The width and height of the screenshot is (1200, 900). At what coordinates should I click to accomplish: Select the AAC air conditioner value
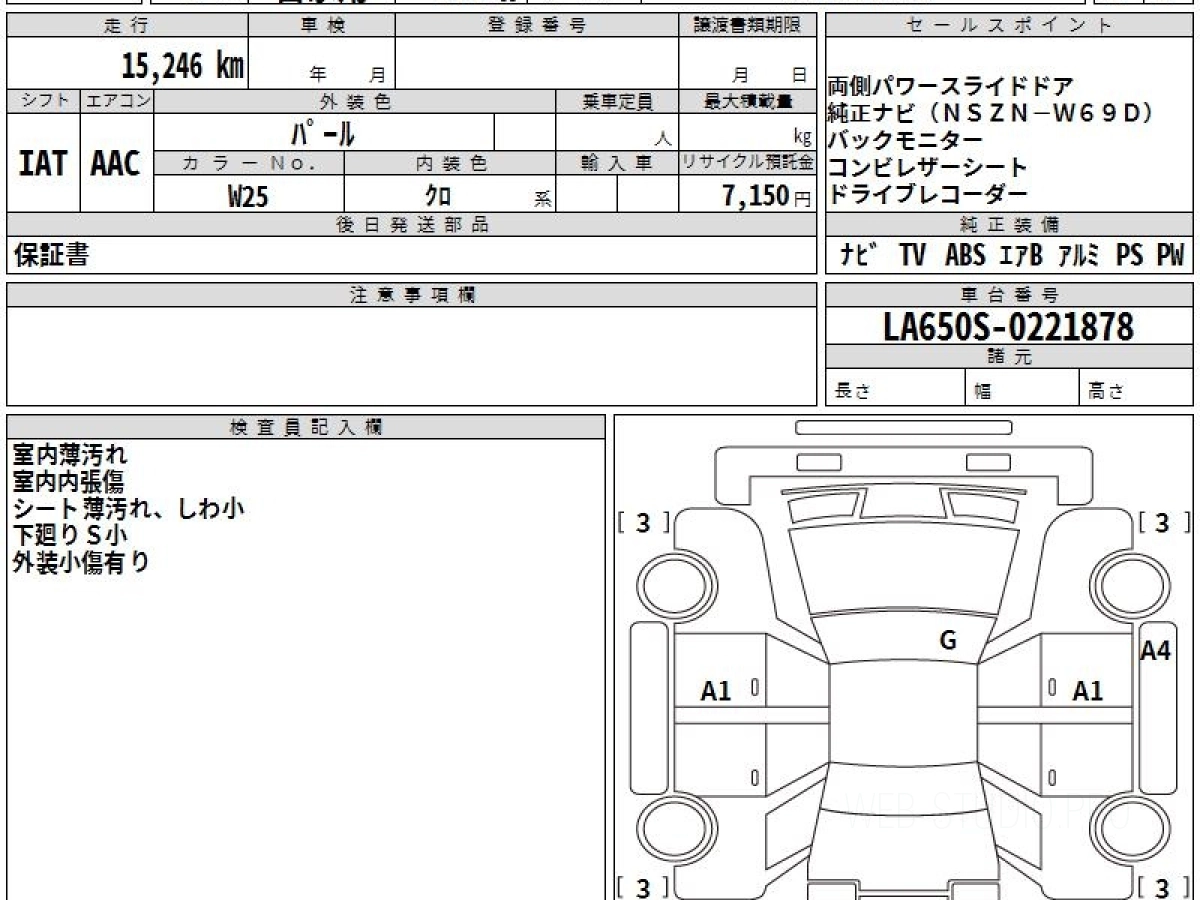(x=117, y=163)
